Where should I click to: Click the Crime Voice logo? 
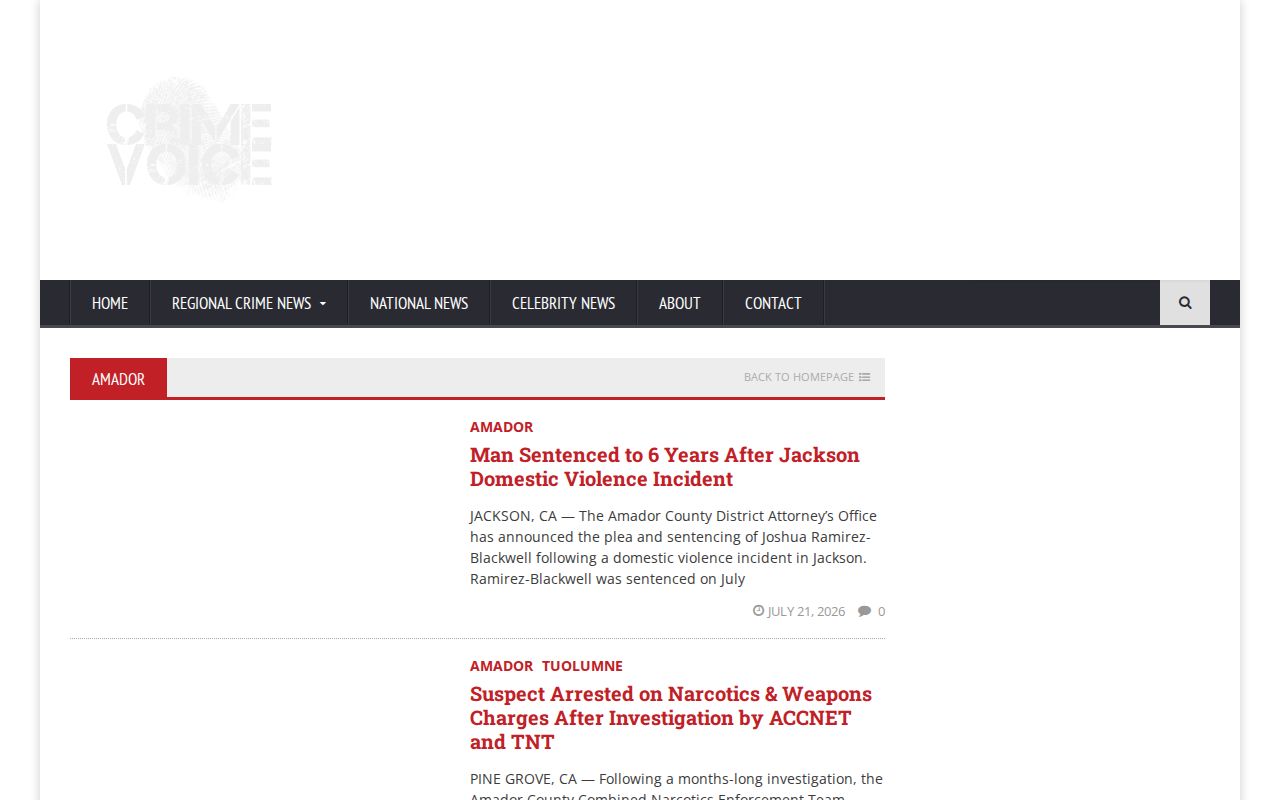(189, 140)
